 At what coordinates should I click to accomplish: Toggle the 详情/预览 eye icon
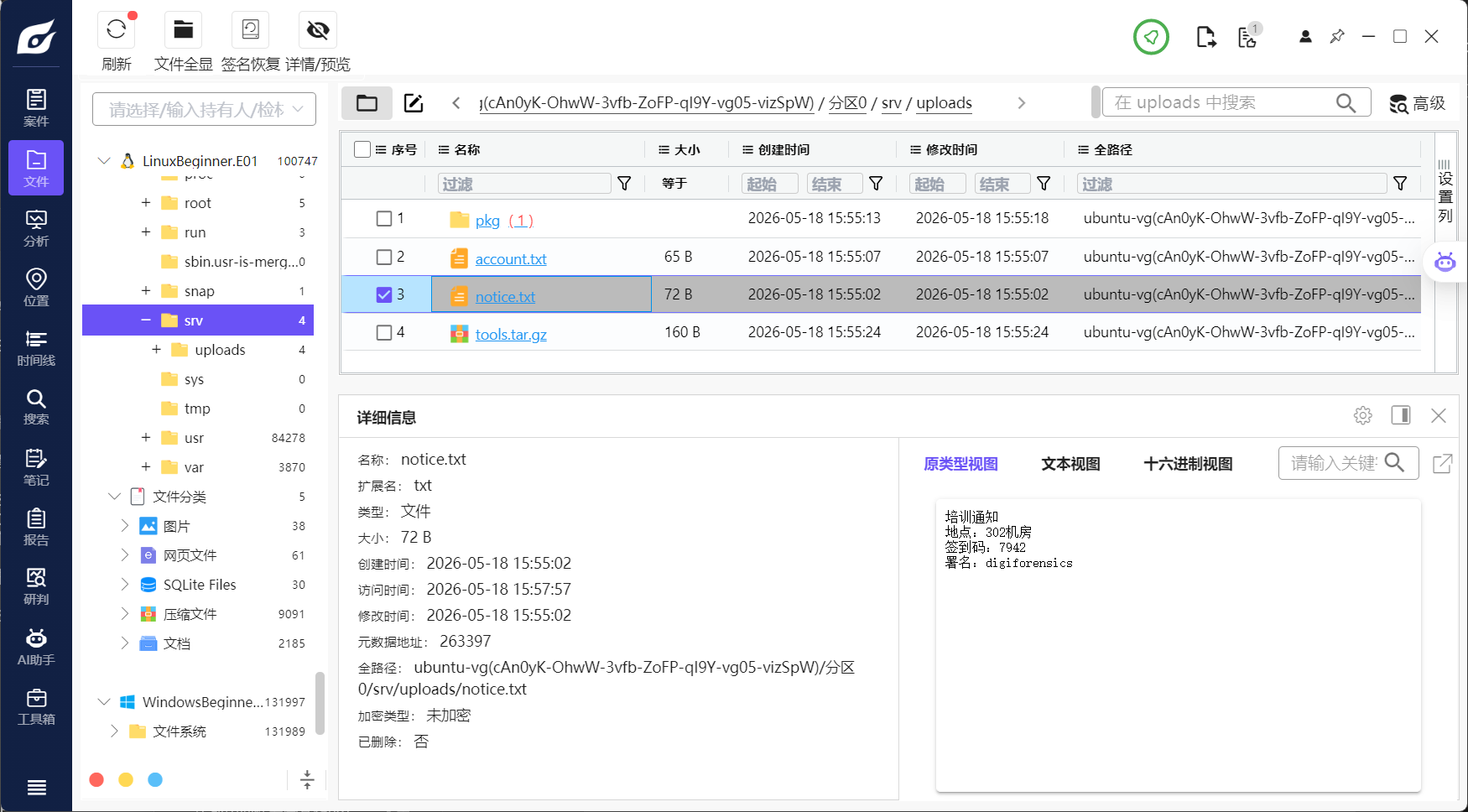point(318,29)
